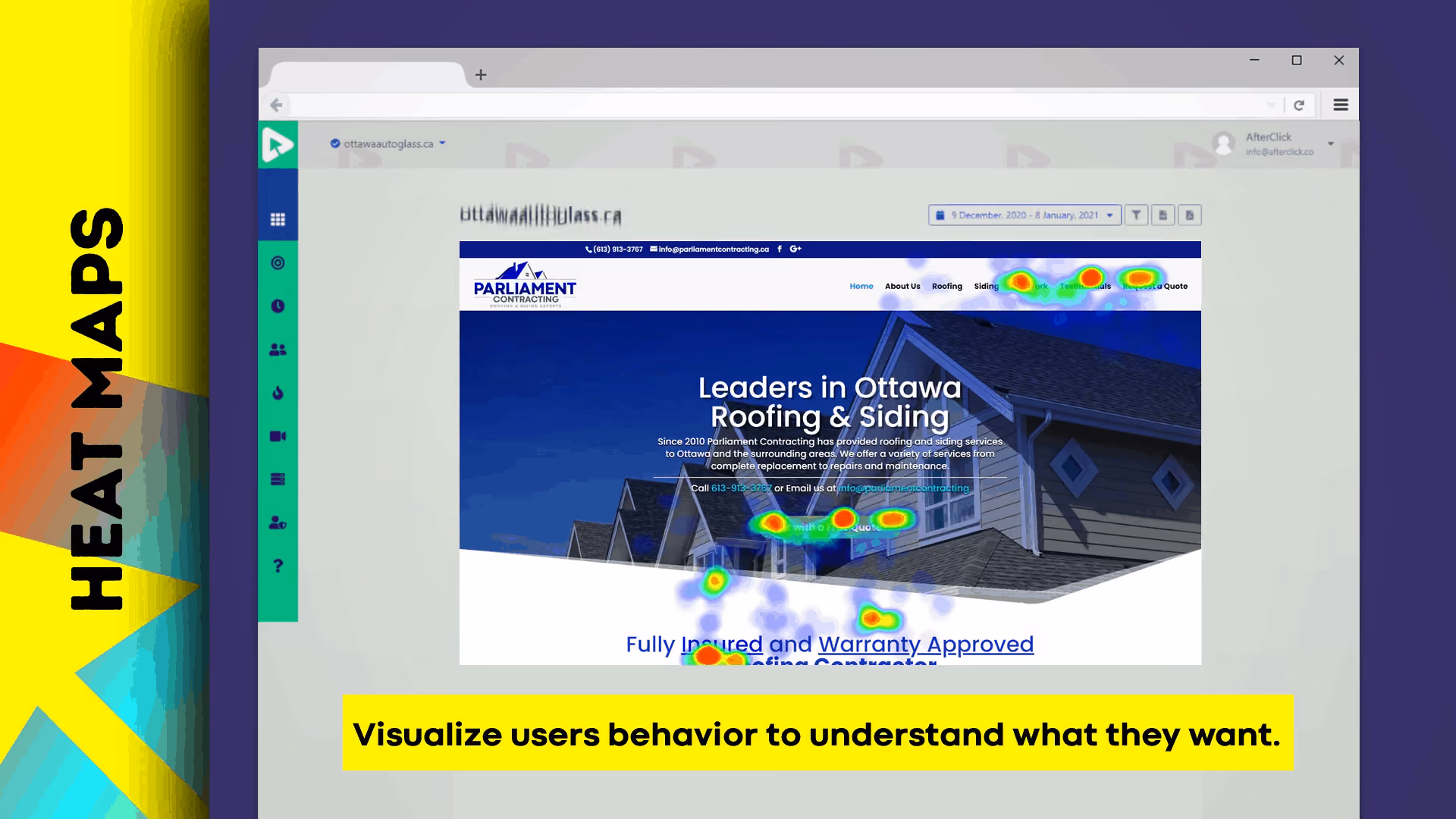Image resolution: width=1456 pixels, height=819 pixels.
Task: Click the info@afterclick.co account text
Action: [1279, 152]
